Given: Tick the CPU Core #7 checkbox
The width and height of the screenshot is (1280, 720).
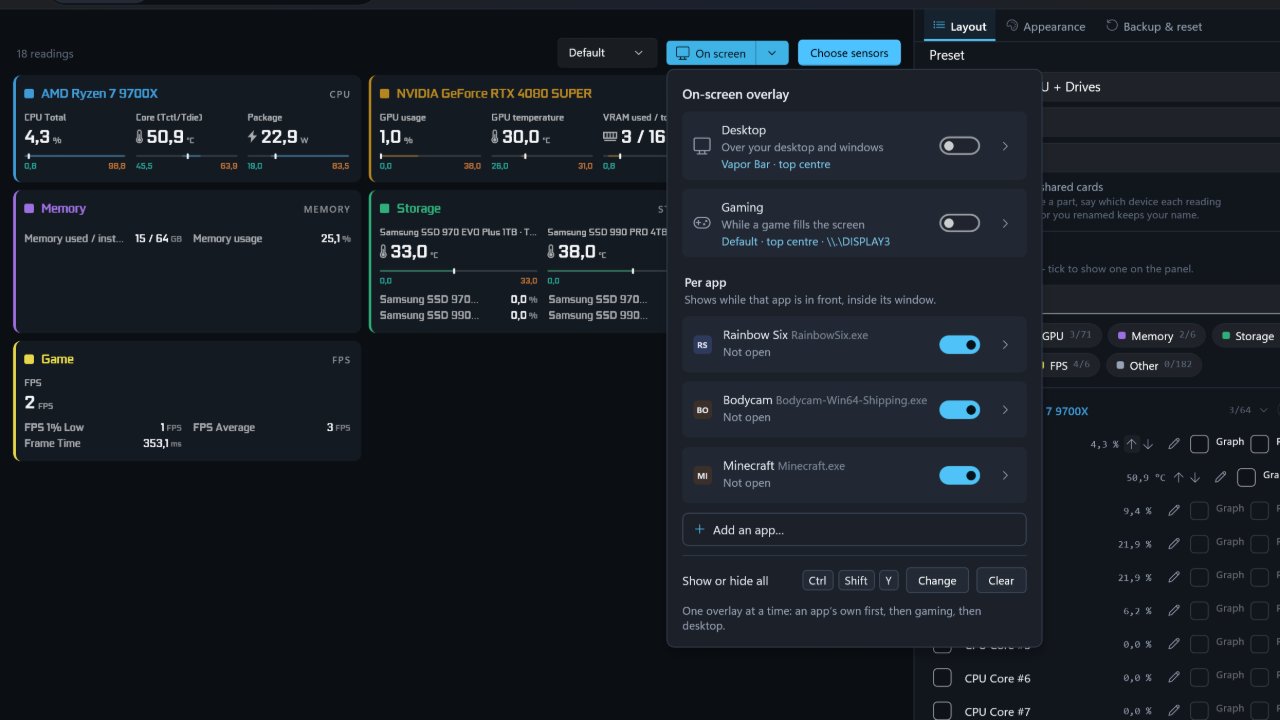Looking at the screenshot, I should coord(942,711).
